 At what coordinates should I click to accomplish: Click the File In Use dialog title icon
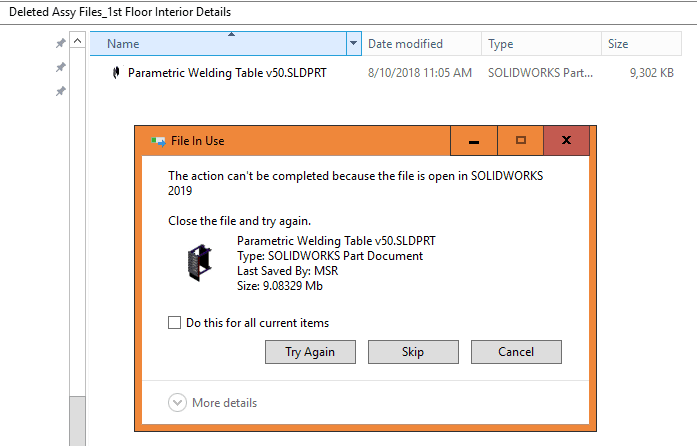click(158, 141)
